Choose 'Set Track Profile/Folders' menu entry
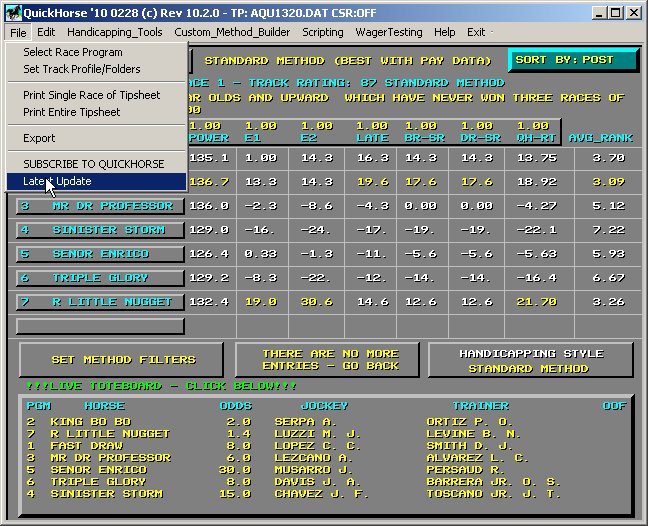This screenshot has width=648, height=526. tap(82, 69)
